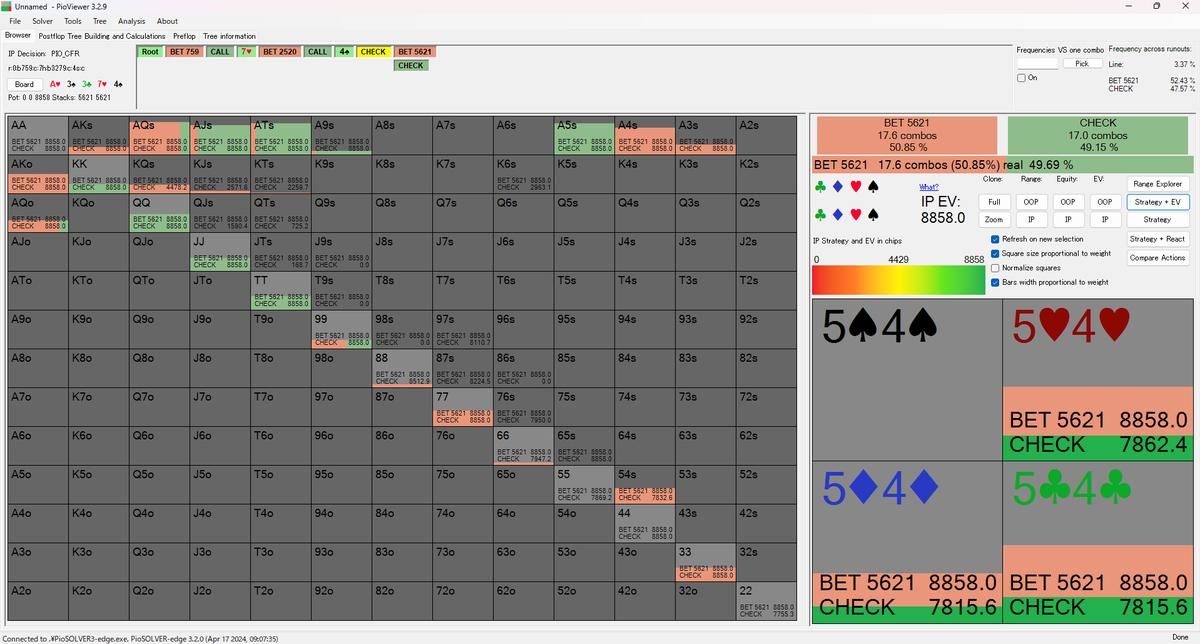Image resolution: width=1200 pixels, height=644 pixels.
Task: Select the 22 hand cell in grid
Action: (766, 600)
